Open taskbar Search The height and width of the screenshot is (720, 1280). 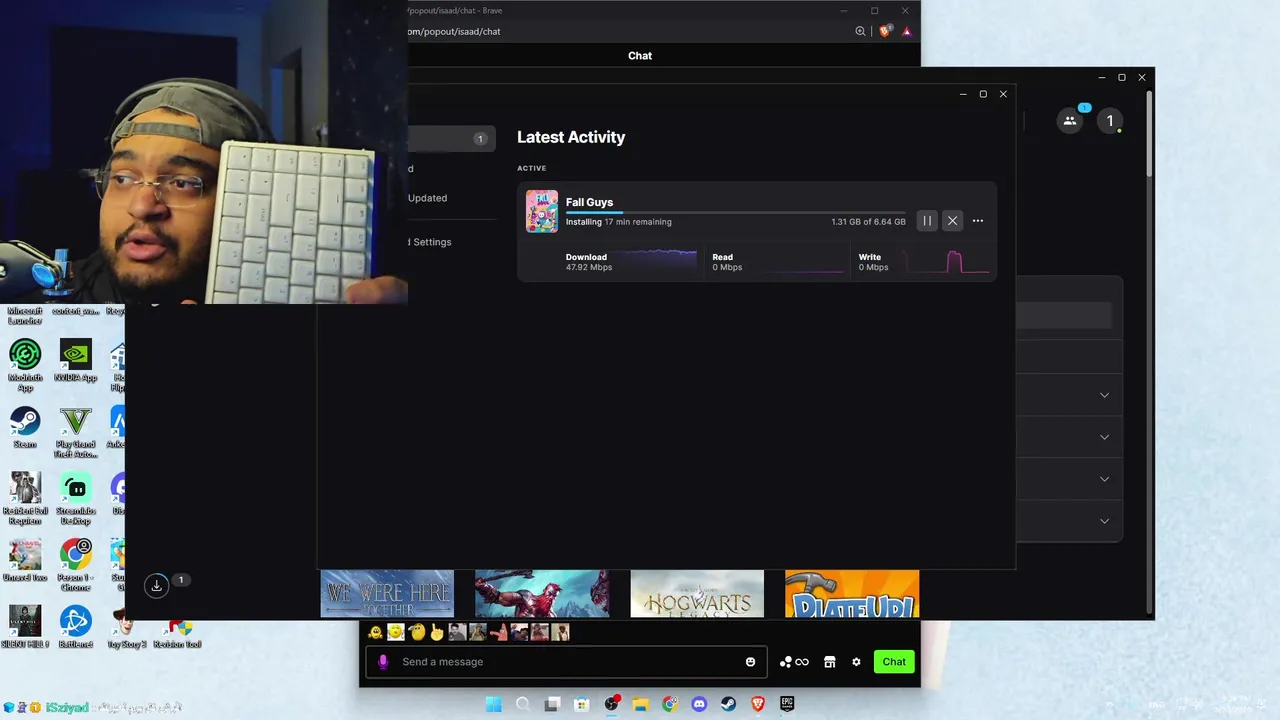point(523,704)
